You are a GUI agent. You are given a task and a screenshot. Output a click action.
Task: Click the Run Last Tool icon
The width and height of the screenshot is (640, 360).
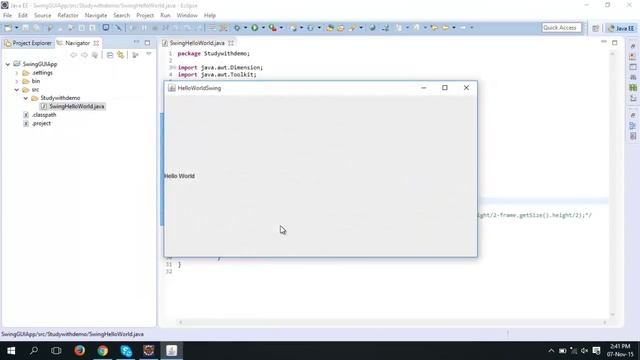pos(273,28)
